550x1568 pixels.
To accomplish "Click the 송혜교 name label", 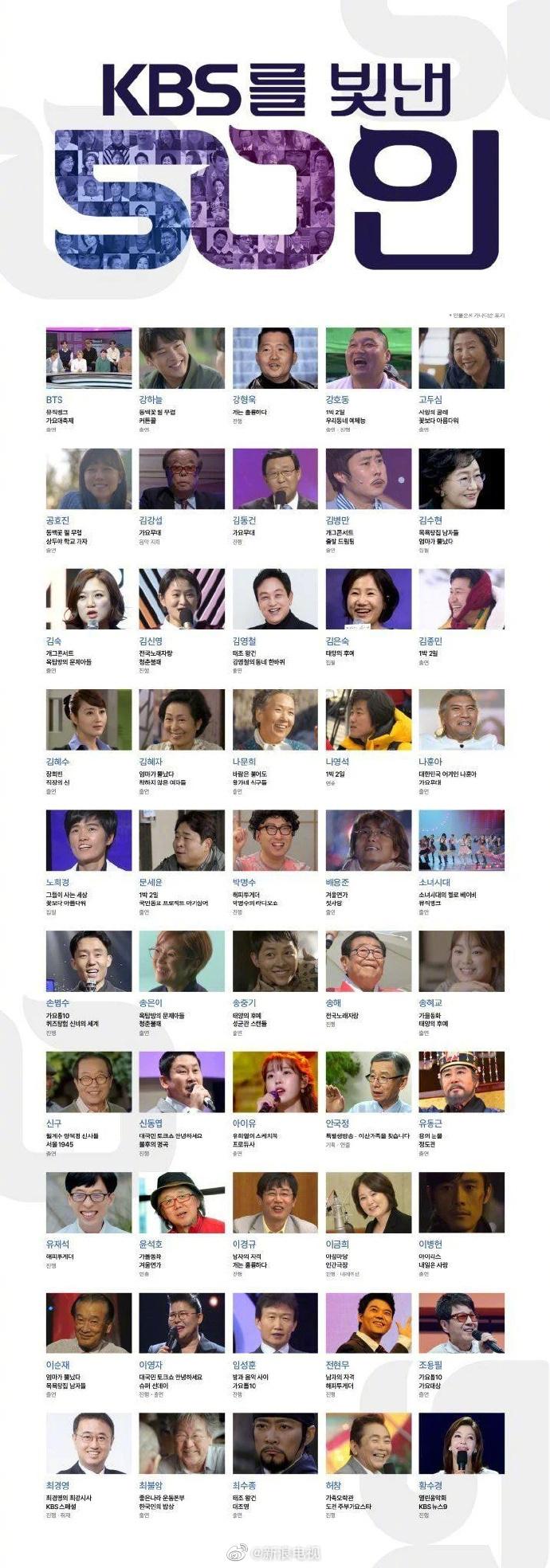I will (430, 1002).
